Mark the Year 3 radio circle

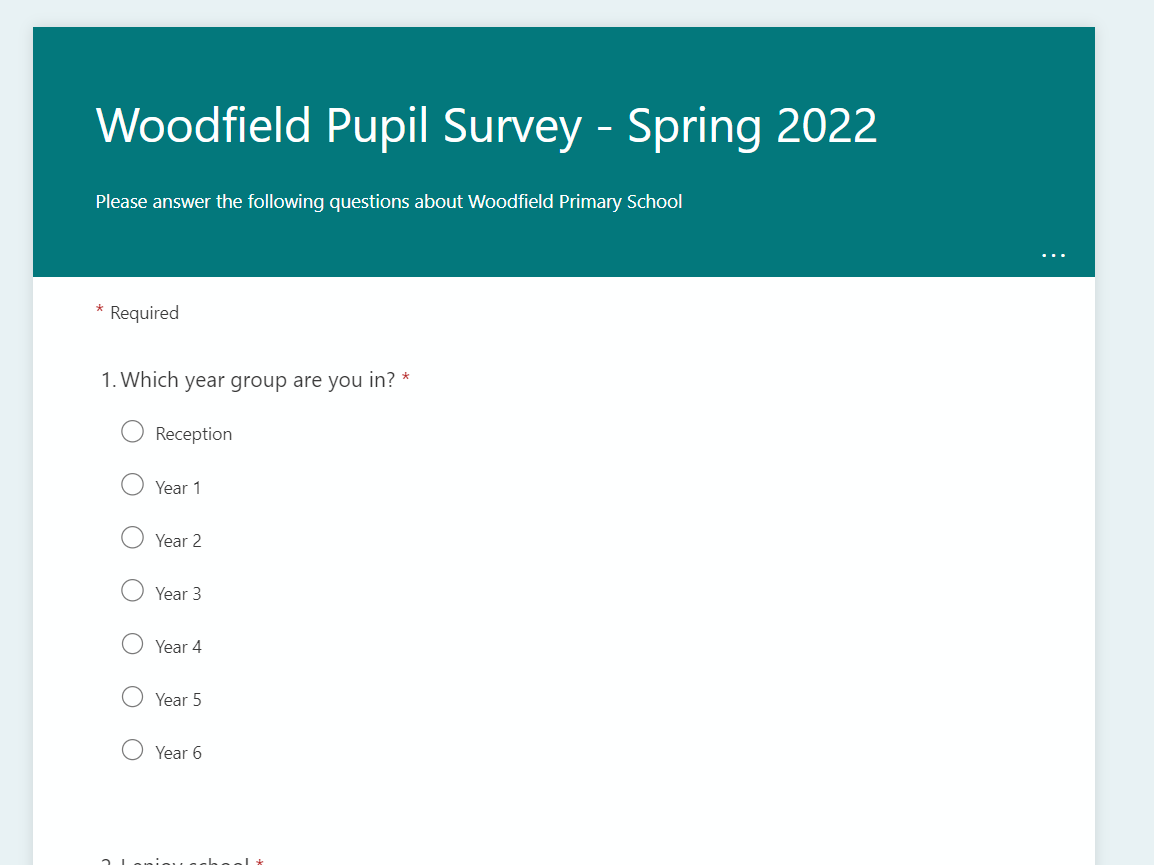click(132, 591)
